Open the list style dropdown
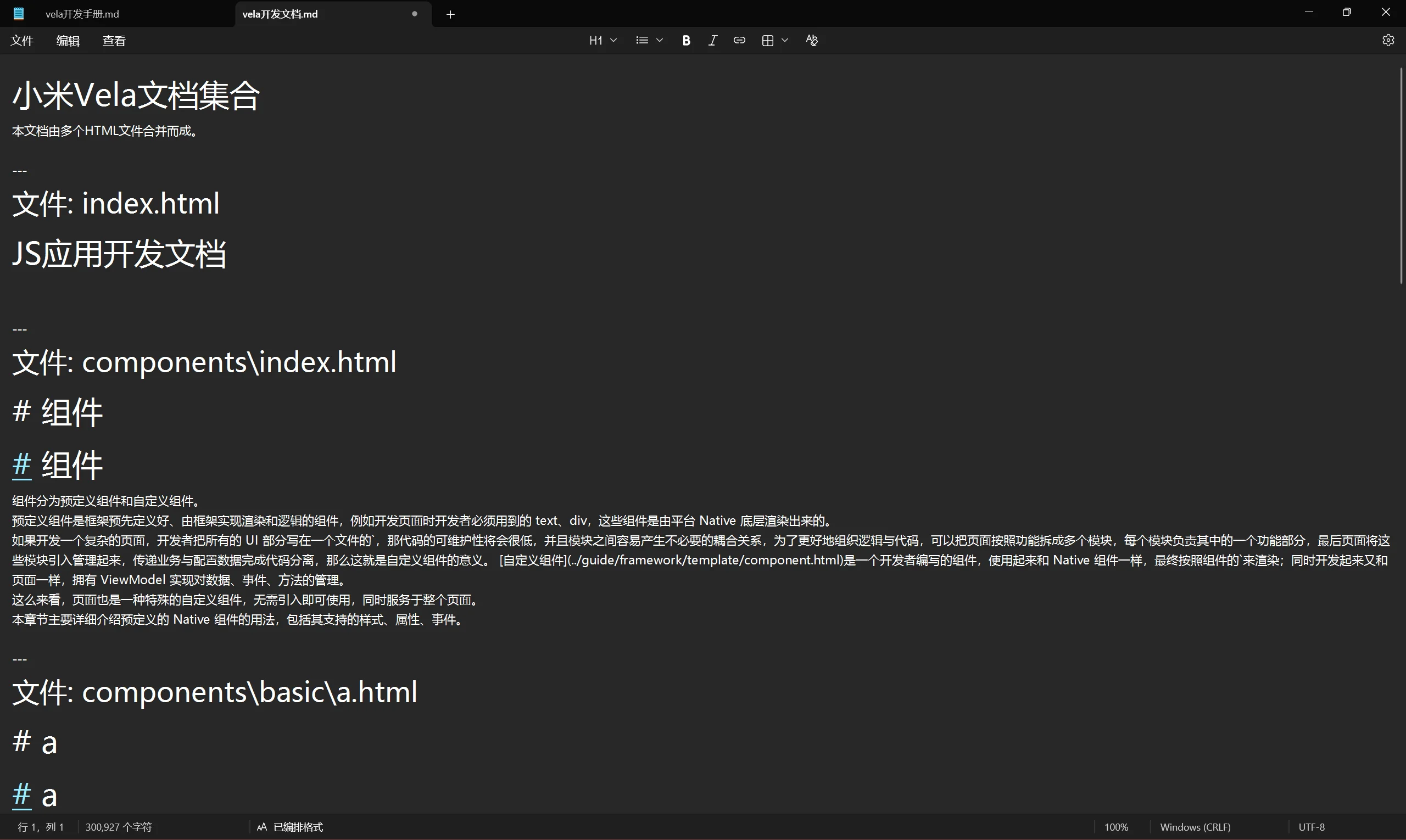The height and width of the screenshot is (840, 1406). tap(660, 40)
